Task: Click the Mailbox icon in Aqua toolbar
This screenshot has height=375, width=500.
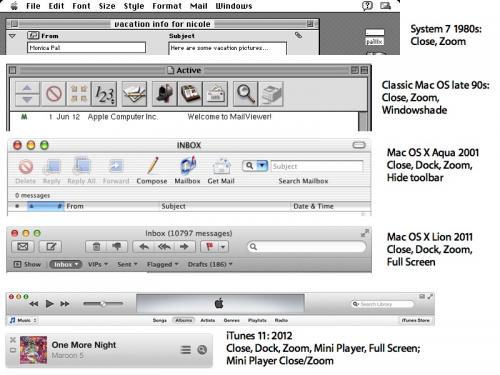Action: point(187,171)
